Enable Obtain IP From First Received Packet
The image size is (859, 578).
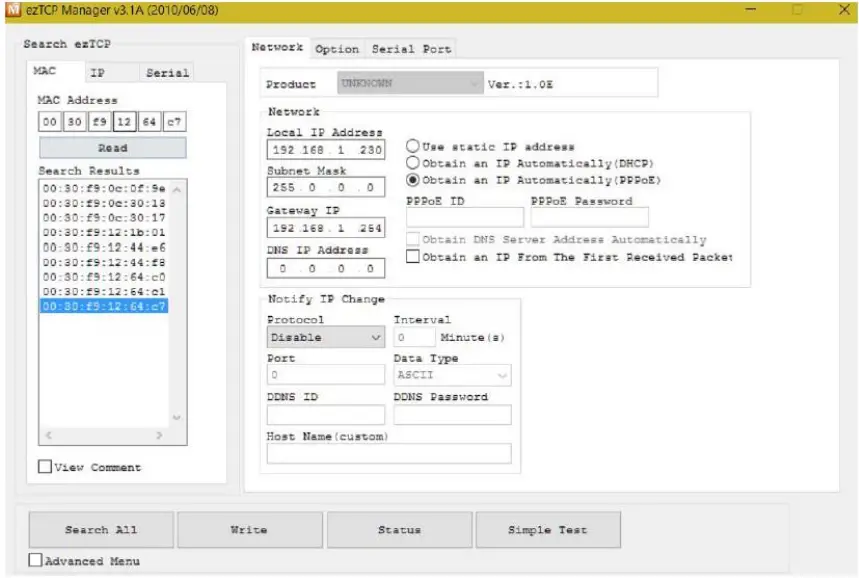click(413, 257)
